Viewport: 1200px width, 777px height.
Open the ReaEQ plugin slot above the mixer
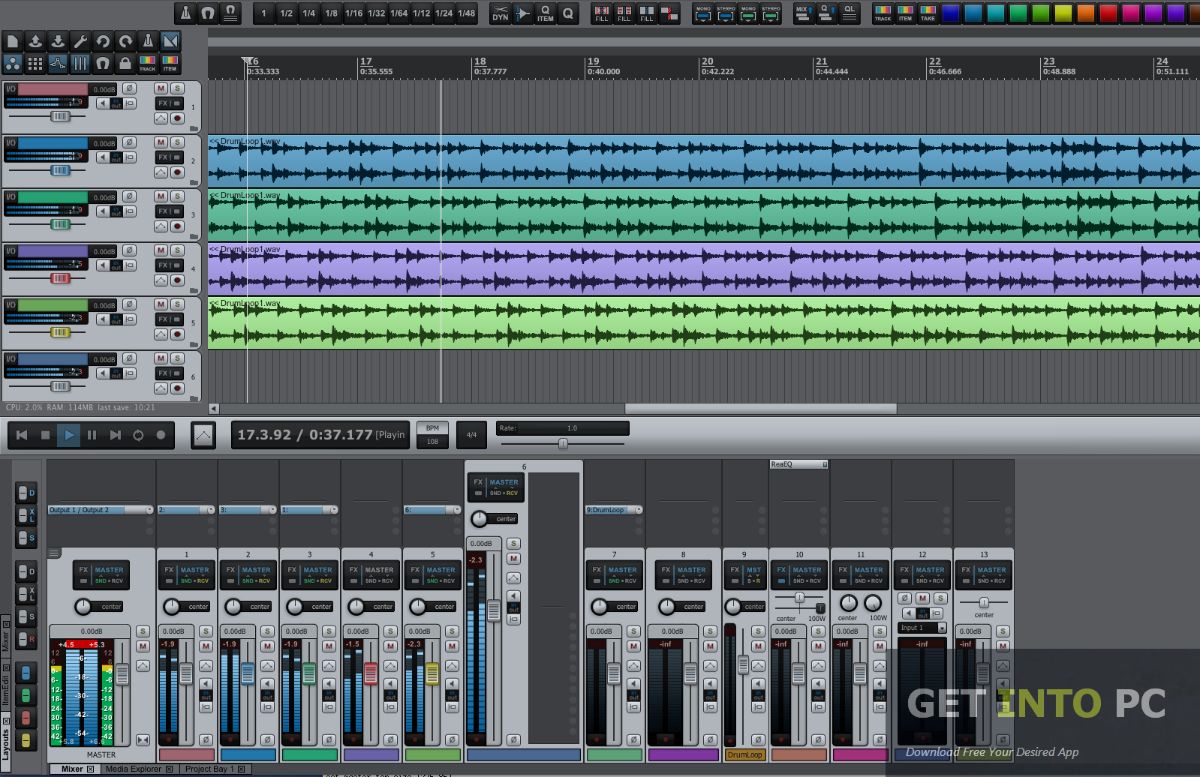pos(798,463)
